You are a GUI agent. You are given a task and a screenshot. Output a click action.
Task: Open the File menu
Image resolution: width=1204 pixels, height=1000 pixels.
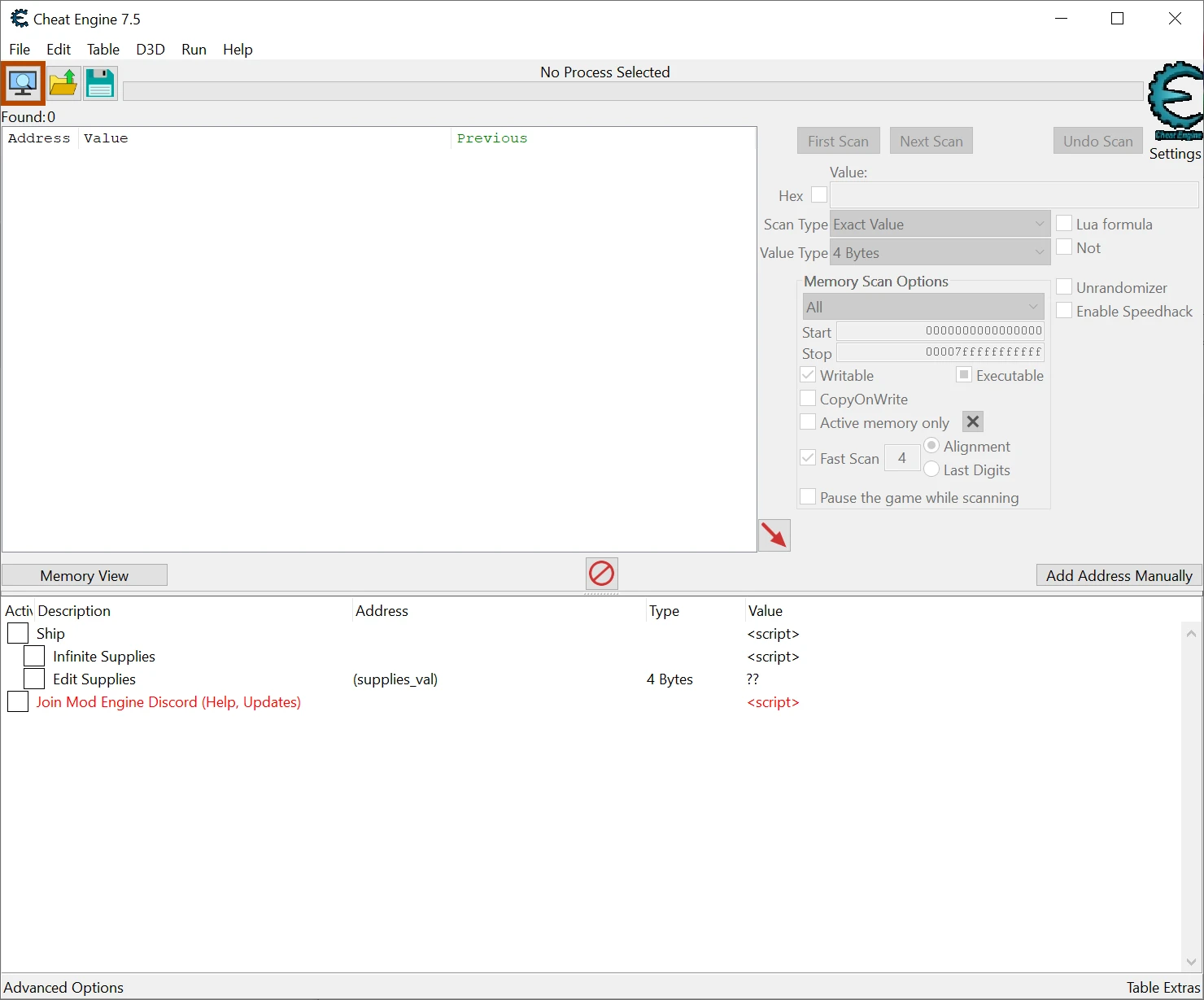point(20,50)
